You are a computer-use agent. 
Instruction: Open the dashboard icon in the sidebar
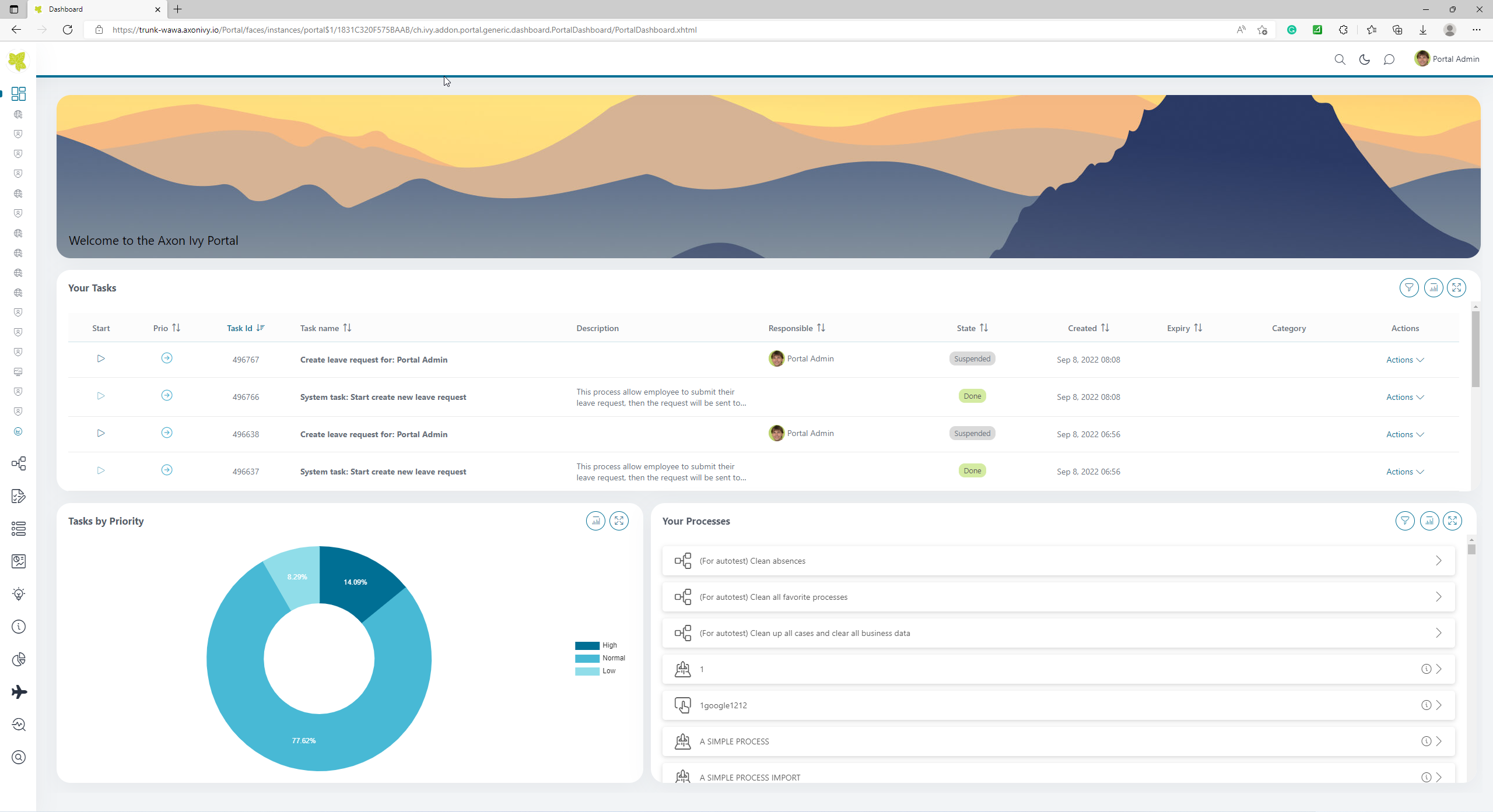coord(19,94)
